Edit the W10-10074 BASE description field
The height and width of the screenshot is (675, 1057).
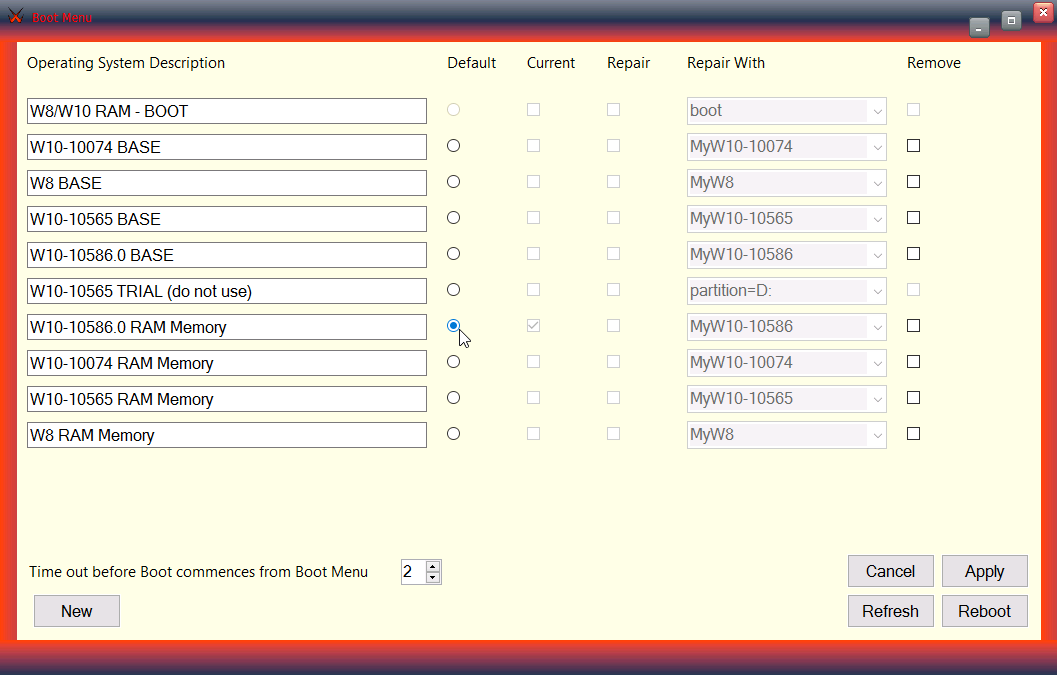click(x=226, y=147)
